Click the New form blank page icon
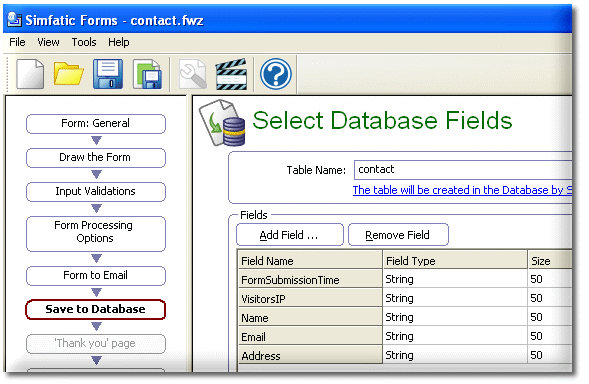 point(30,74)
